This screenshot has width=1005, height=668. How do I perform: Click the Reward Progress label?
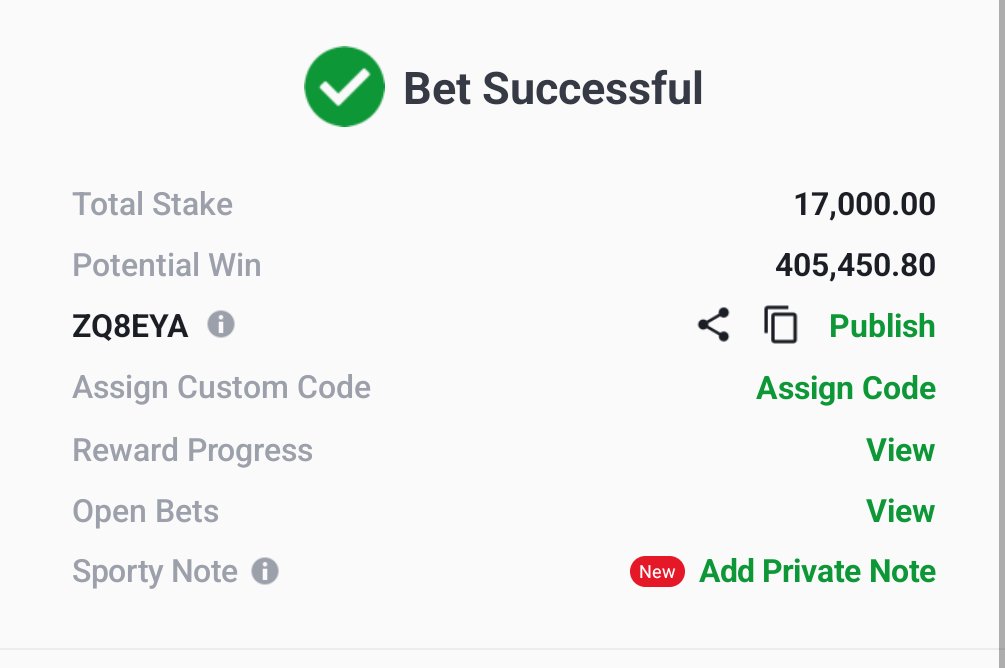pyautogui.click(x=192, y=450)
